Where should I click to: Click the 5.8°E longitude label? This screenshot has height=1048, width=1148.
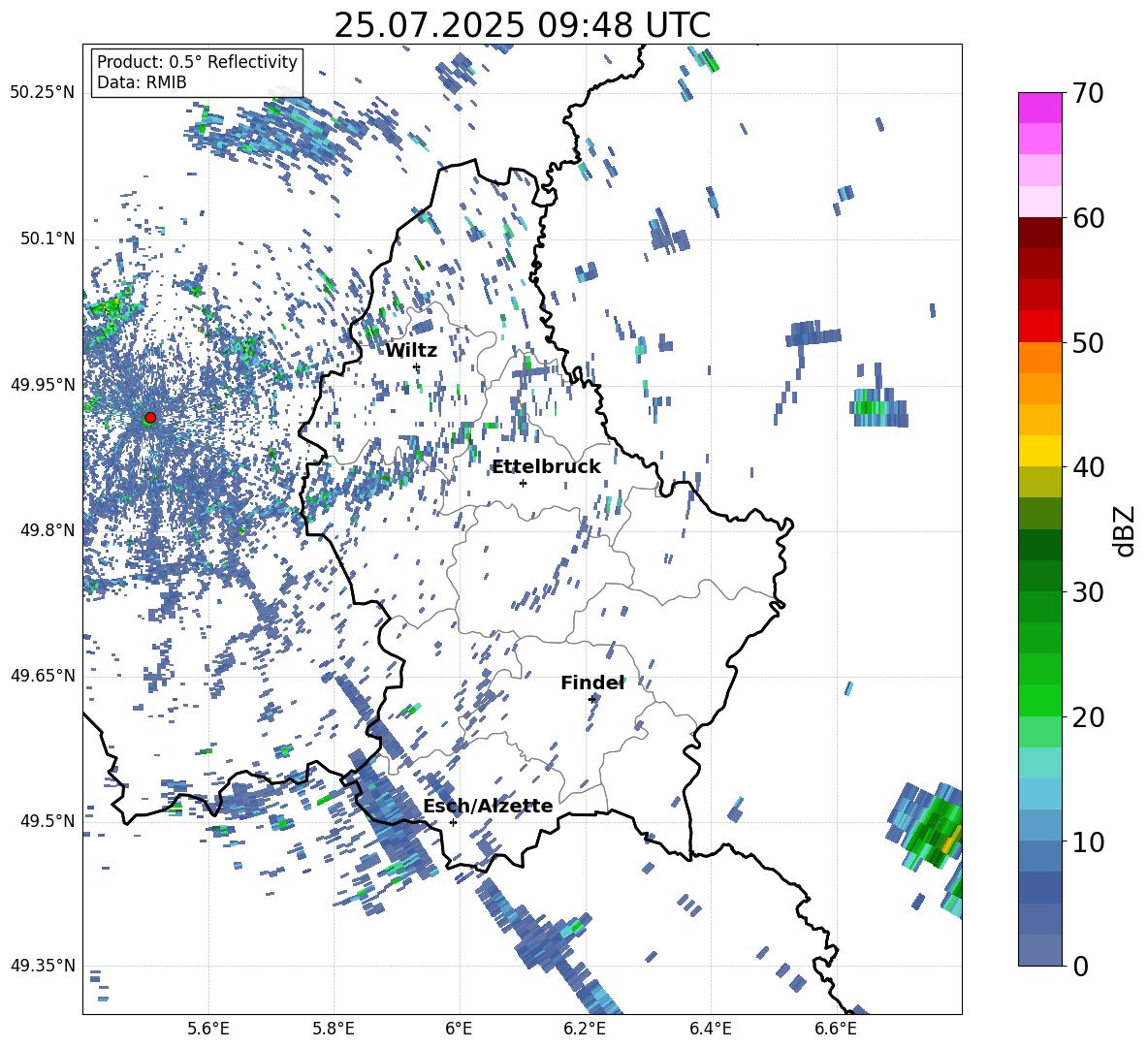(334, 1029)
